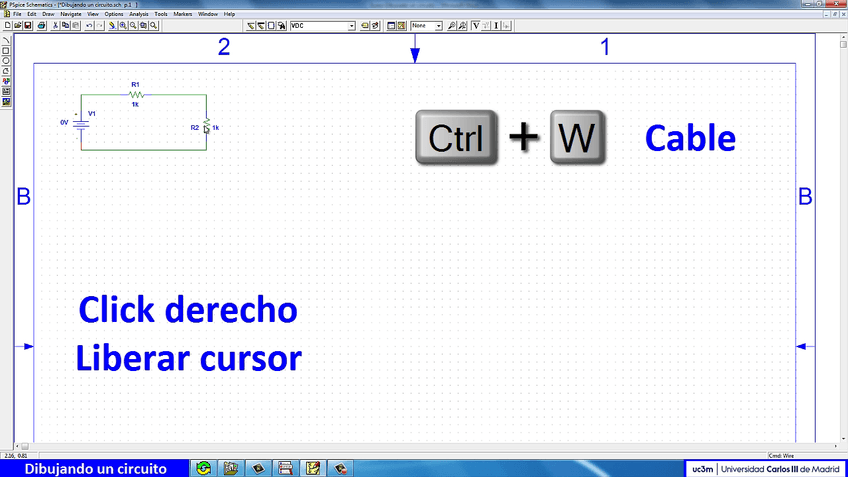Click the Undo arrow icon
Viewport: 848px width, 477px height.
(89, 25)
